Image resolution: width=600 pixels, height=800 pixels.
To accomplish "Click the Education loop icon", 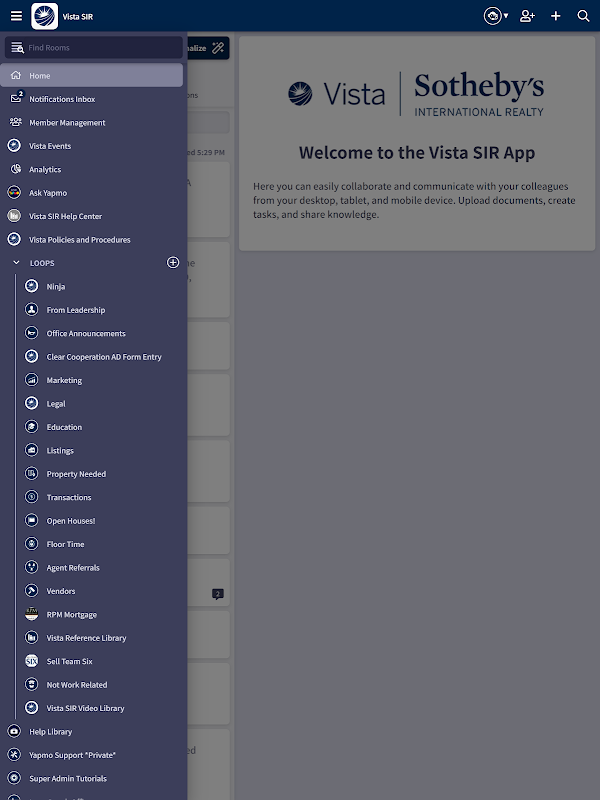I will tap(32, 427).
